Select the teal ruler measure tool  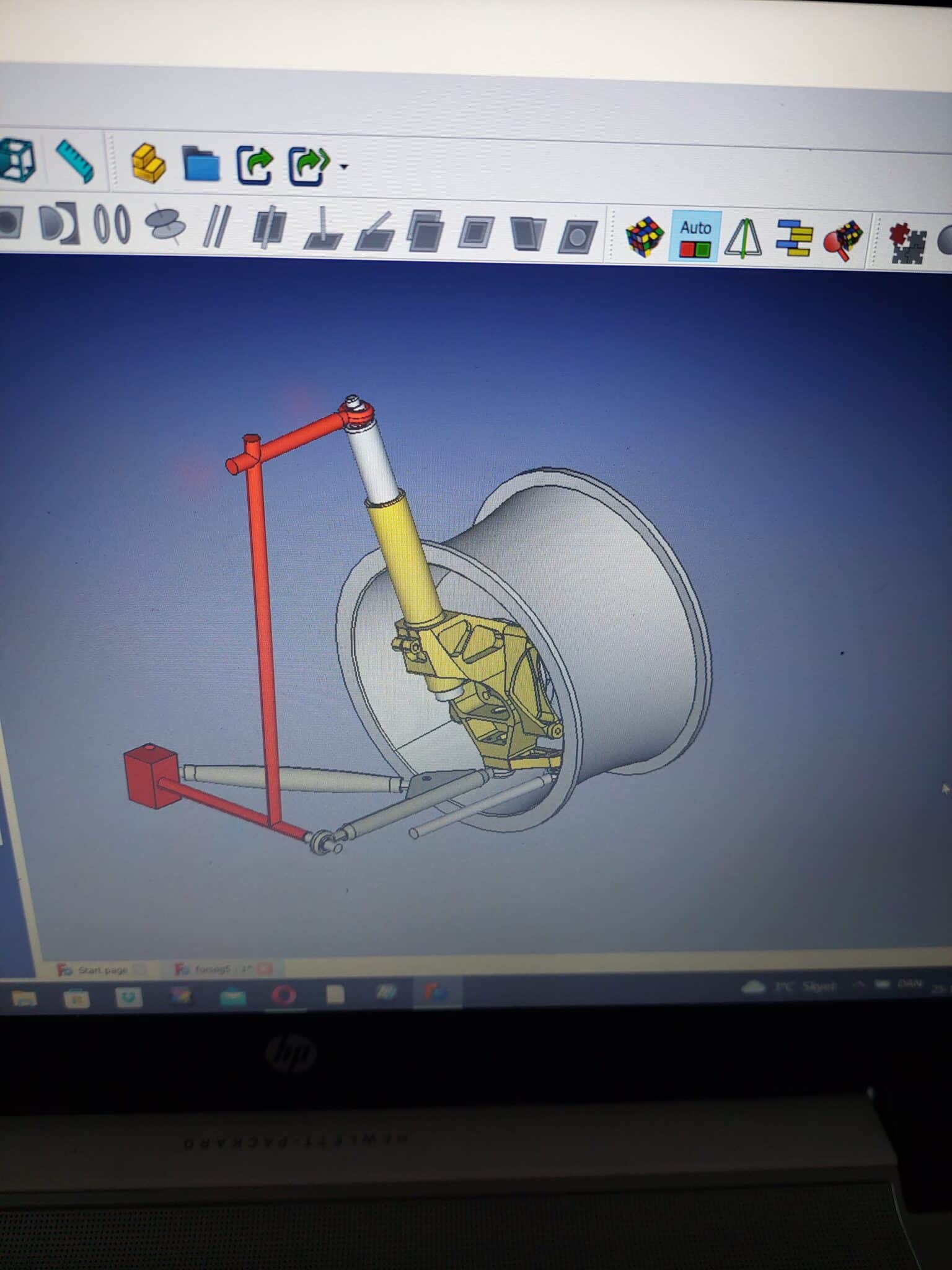click(x=74, y=161)
